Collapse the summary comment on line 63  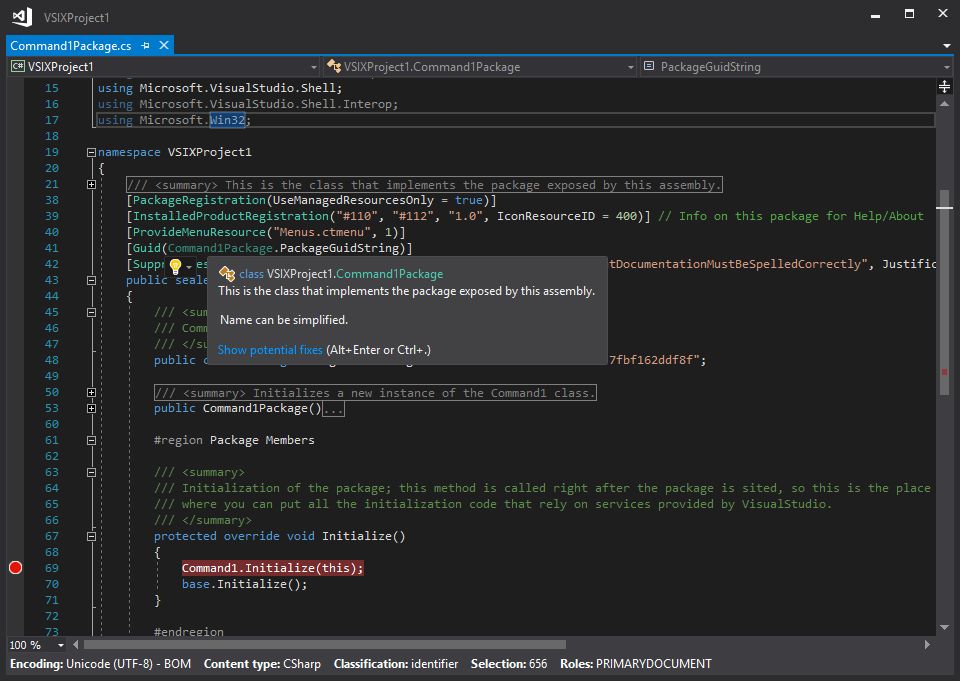(91, 472)
